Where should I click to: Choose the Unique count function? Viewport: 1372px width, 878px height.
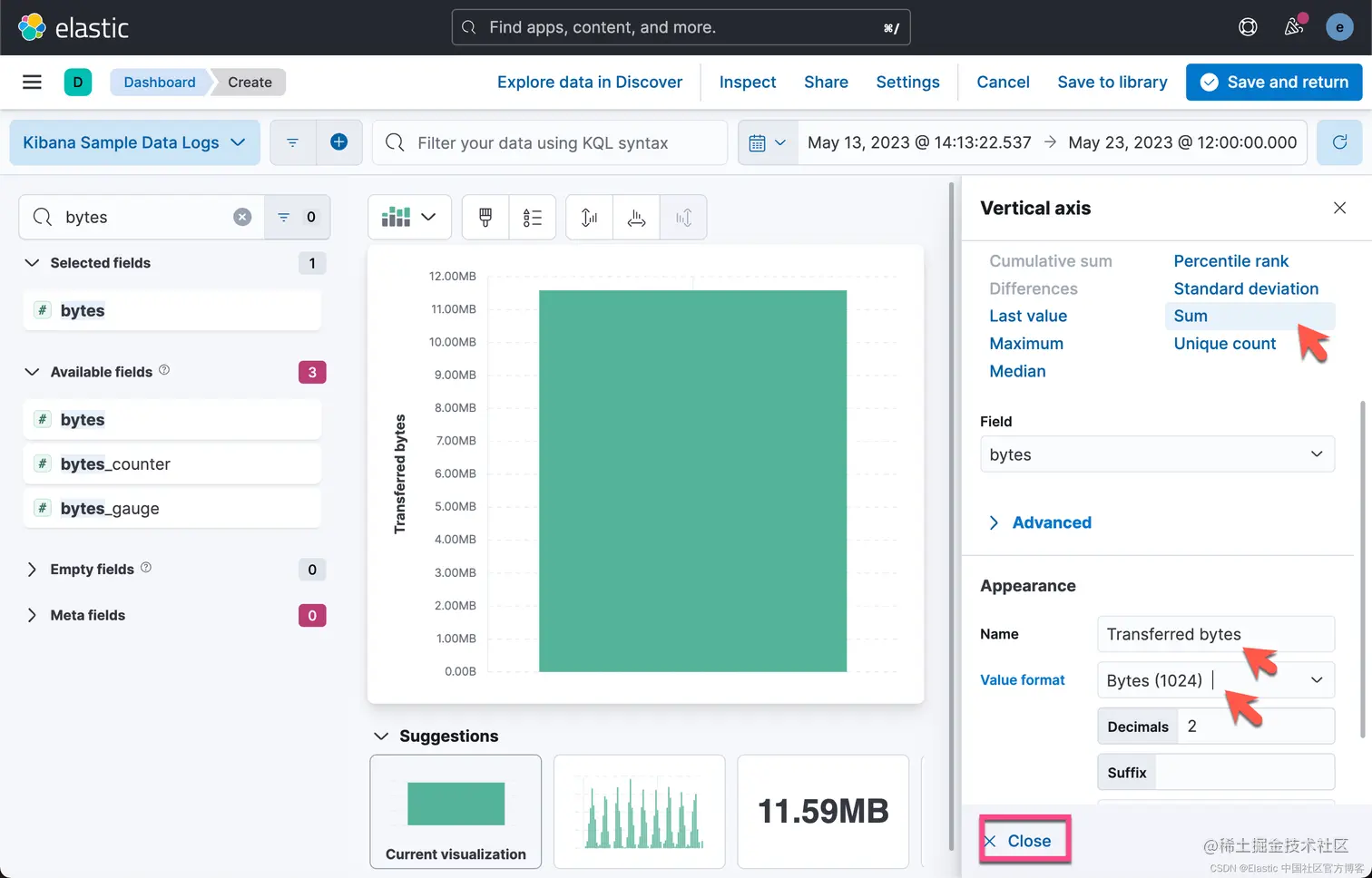1224,344
